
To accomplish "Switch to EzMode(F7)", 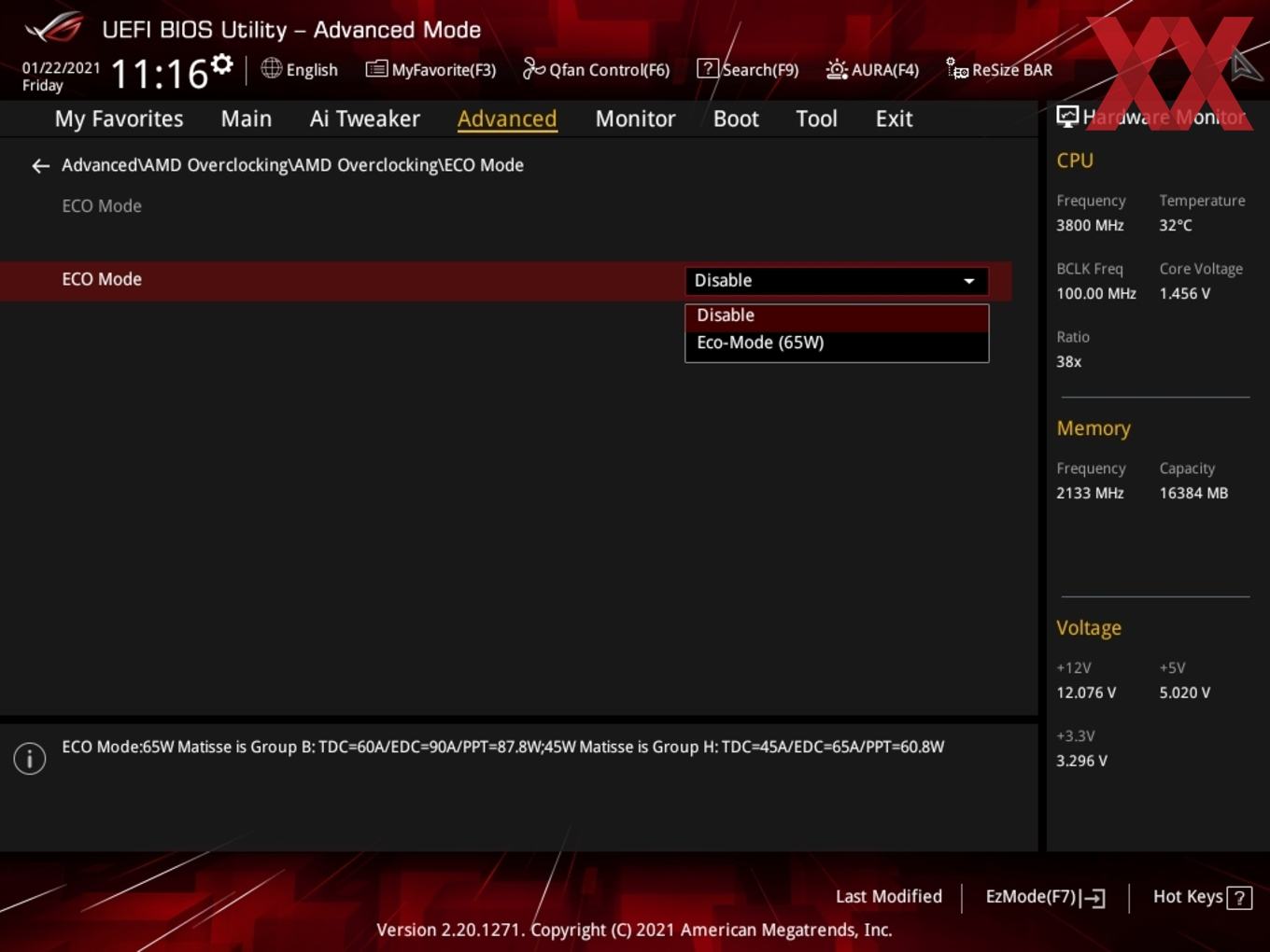I will click(x=1045, y=897).
